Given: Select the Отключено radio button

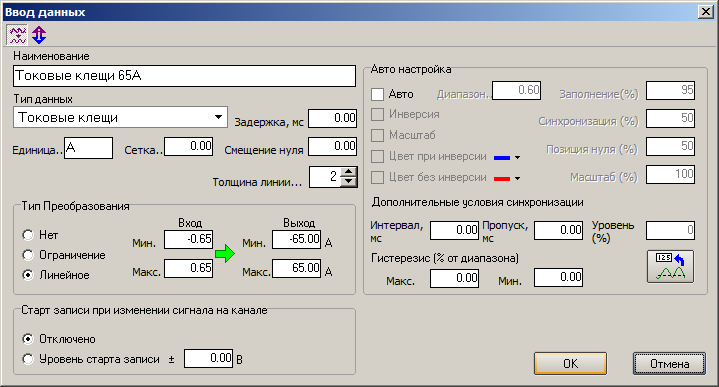Looking at the screenshot, I should point(28,339).
